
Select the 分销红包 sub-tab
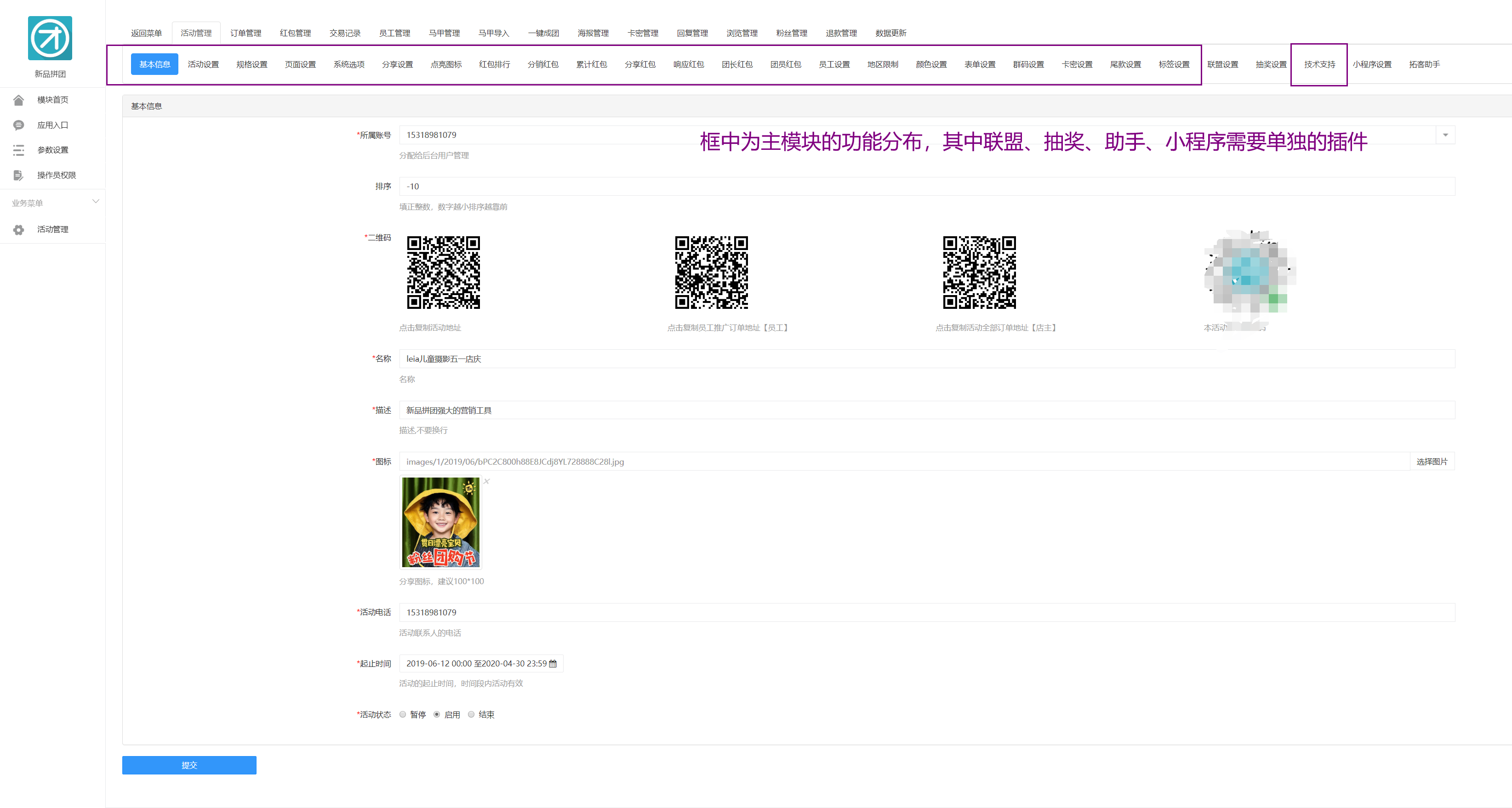pyautogui.click(x=543, y=64)
